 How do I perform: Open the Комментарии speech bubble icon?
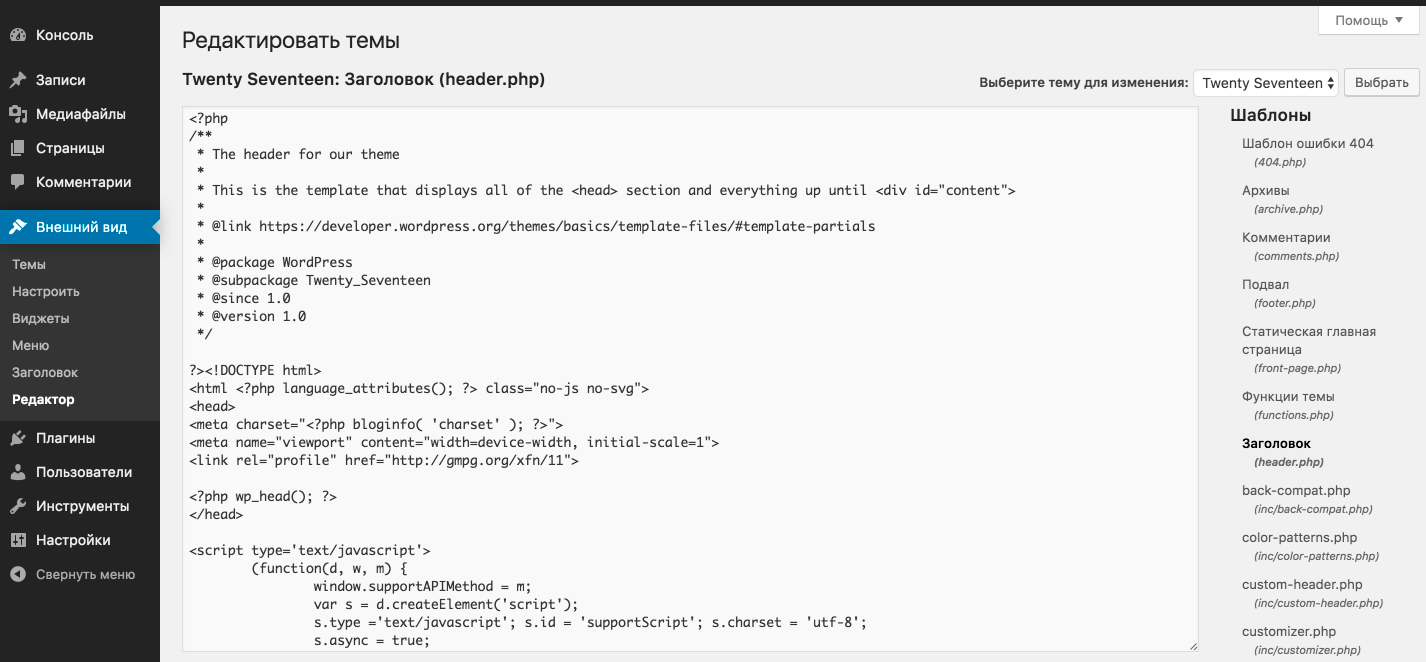pos(18,182)
